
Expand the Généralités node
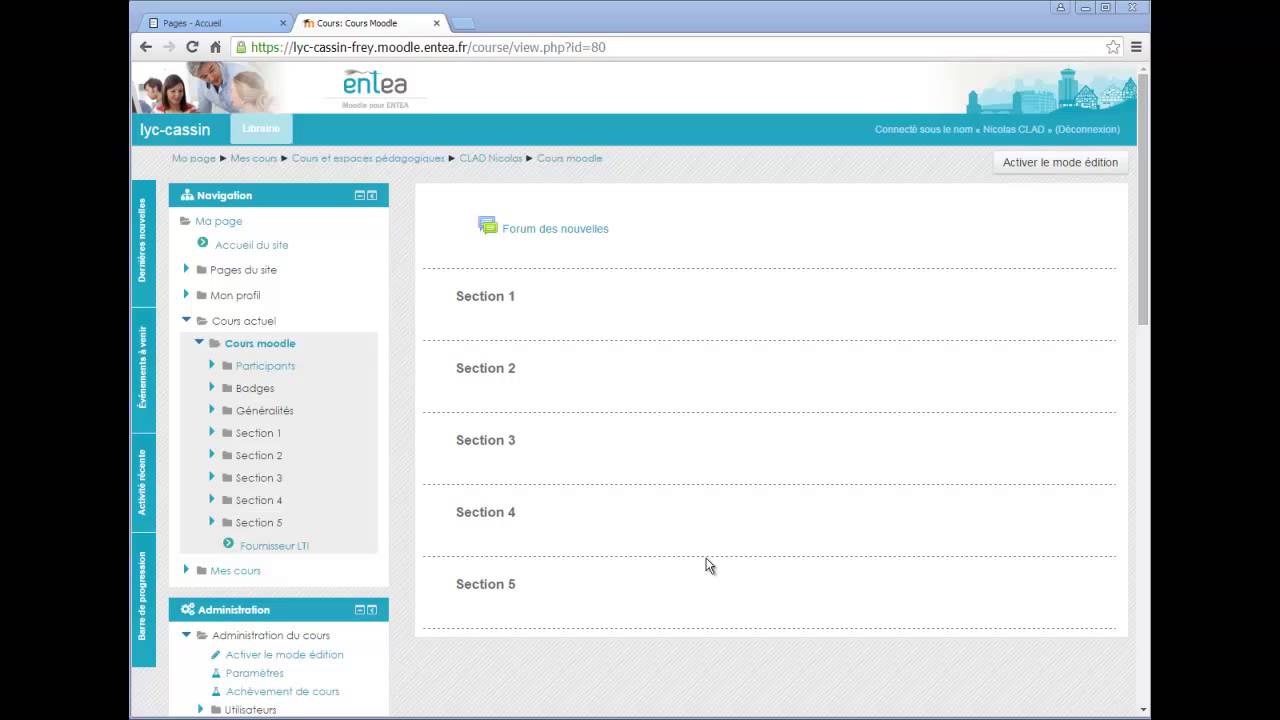click(x=212, y=409)
